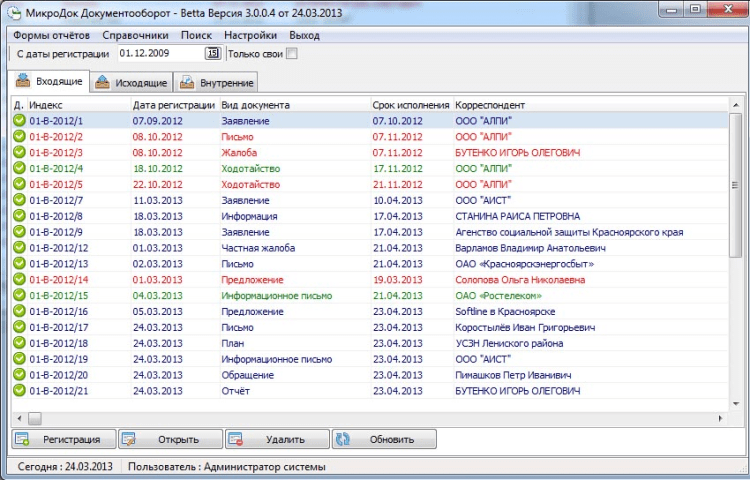
Task: Open the Справочники menu
Action: pyautogui.click(x=135, y=35)
